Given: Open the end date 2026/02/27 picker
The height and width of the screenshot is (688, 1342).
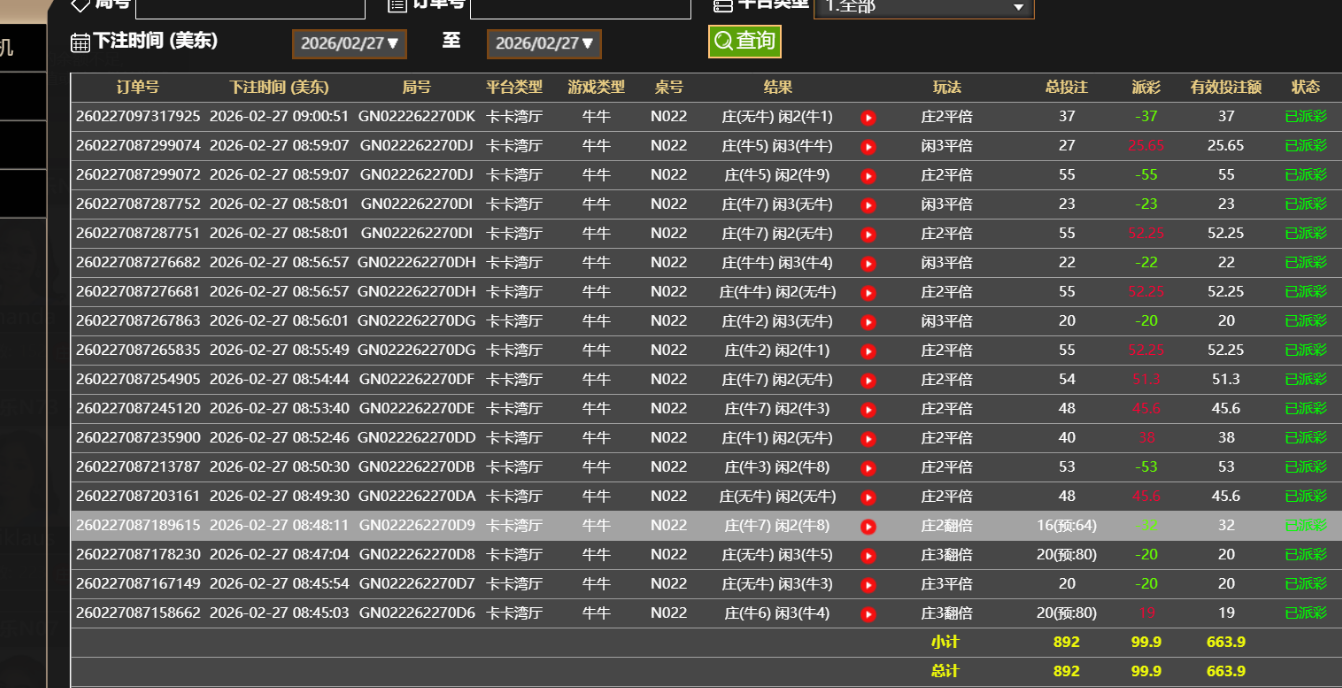Looking at the screenshot, I should 544,44.
